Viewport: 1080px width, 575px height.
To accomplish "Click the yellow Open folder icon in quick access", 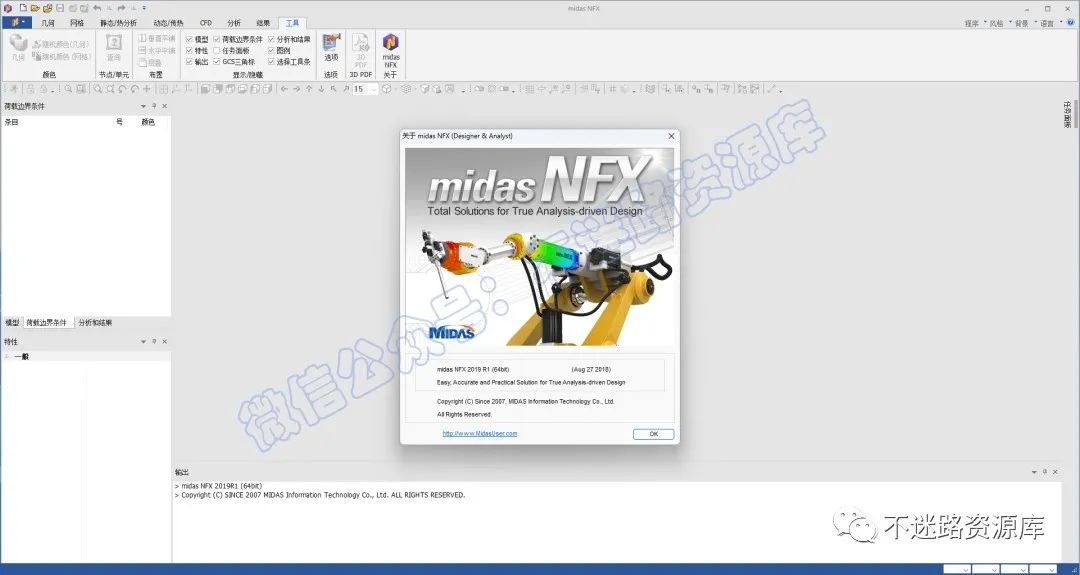I will [34, 8].
